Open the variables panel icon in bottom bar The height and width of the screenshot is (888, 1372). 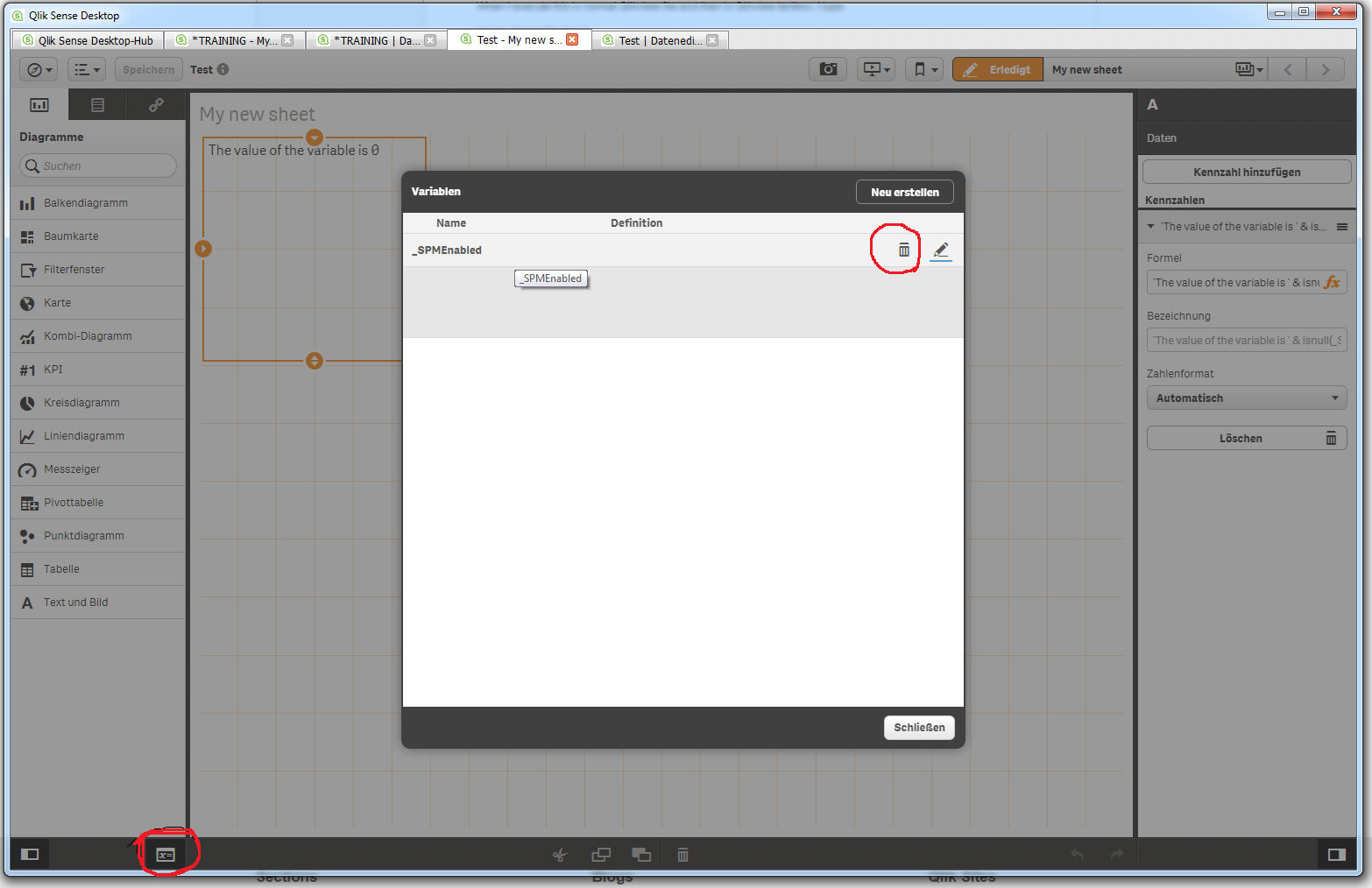coord(166,855)
